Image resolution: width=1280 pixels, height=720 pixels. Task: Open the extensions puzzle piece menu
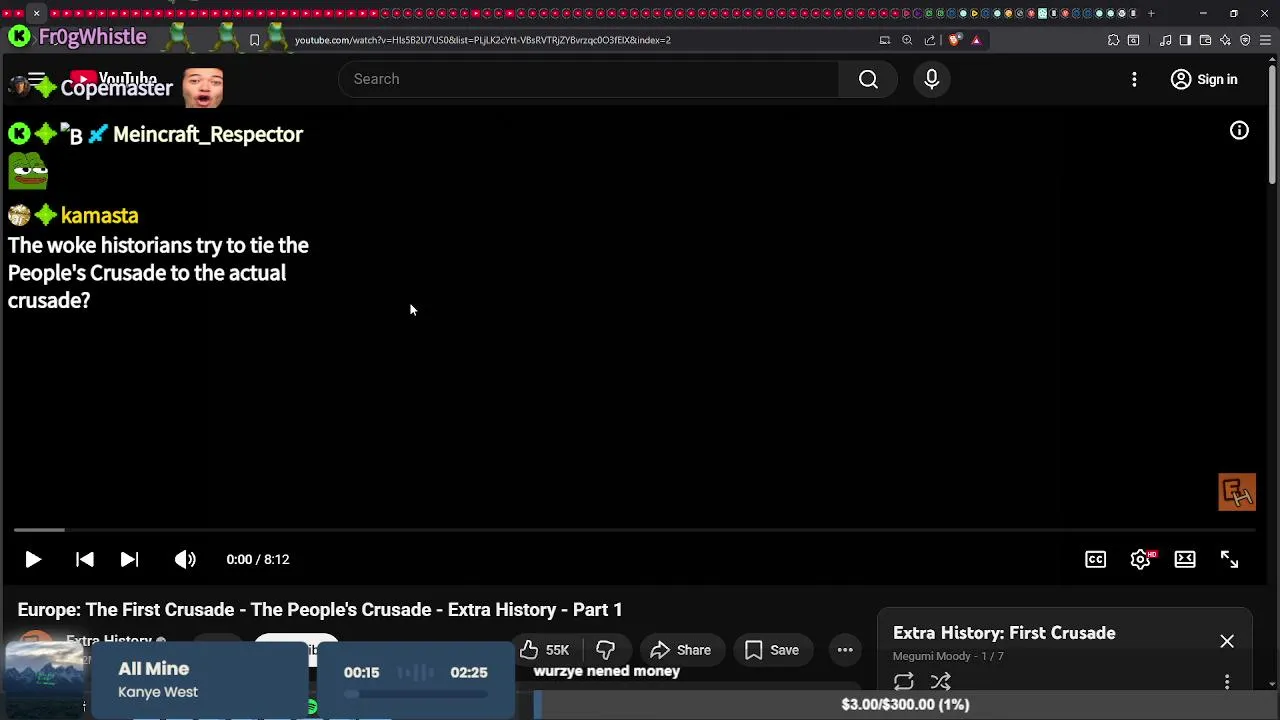[1113, 40]
